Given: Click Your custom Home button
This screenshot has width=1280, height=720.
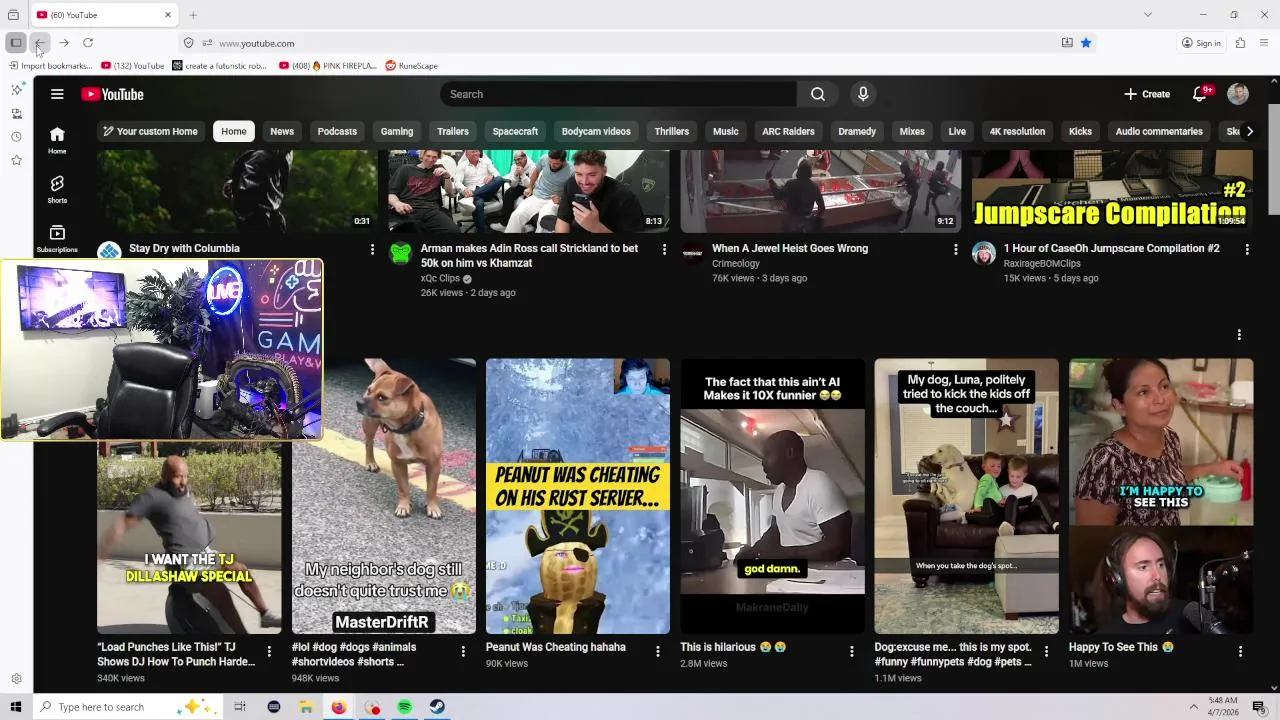Looking at the screenshot, I should (149, 131).
